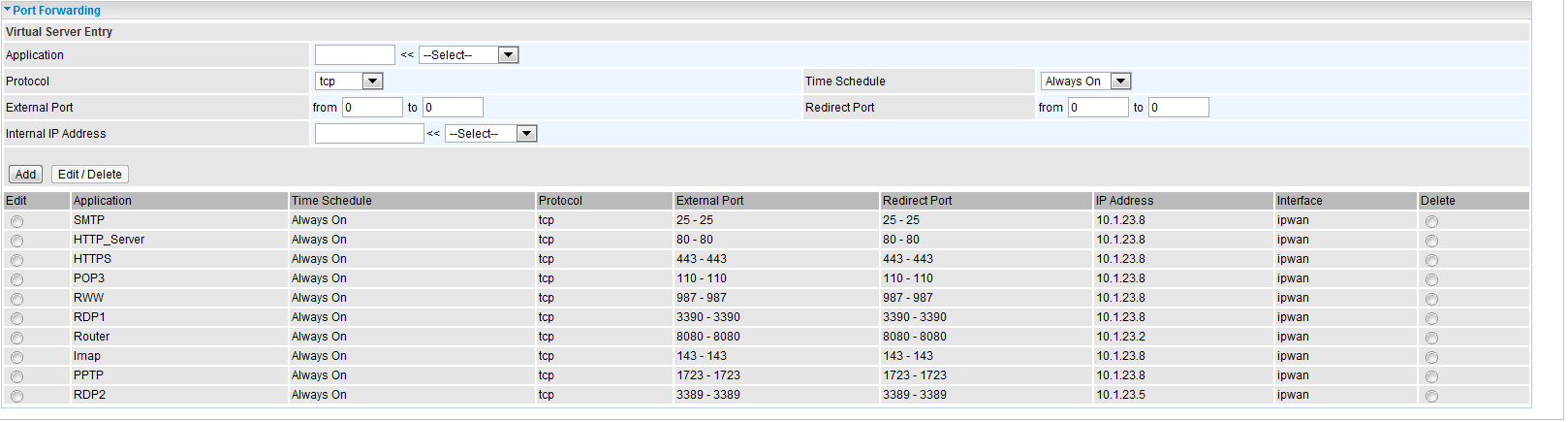Select the edit radio for Router
1568x422 pixels.
tap(17, 338)
